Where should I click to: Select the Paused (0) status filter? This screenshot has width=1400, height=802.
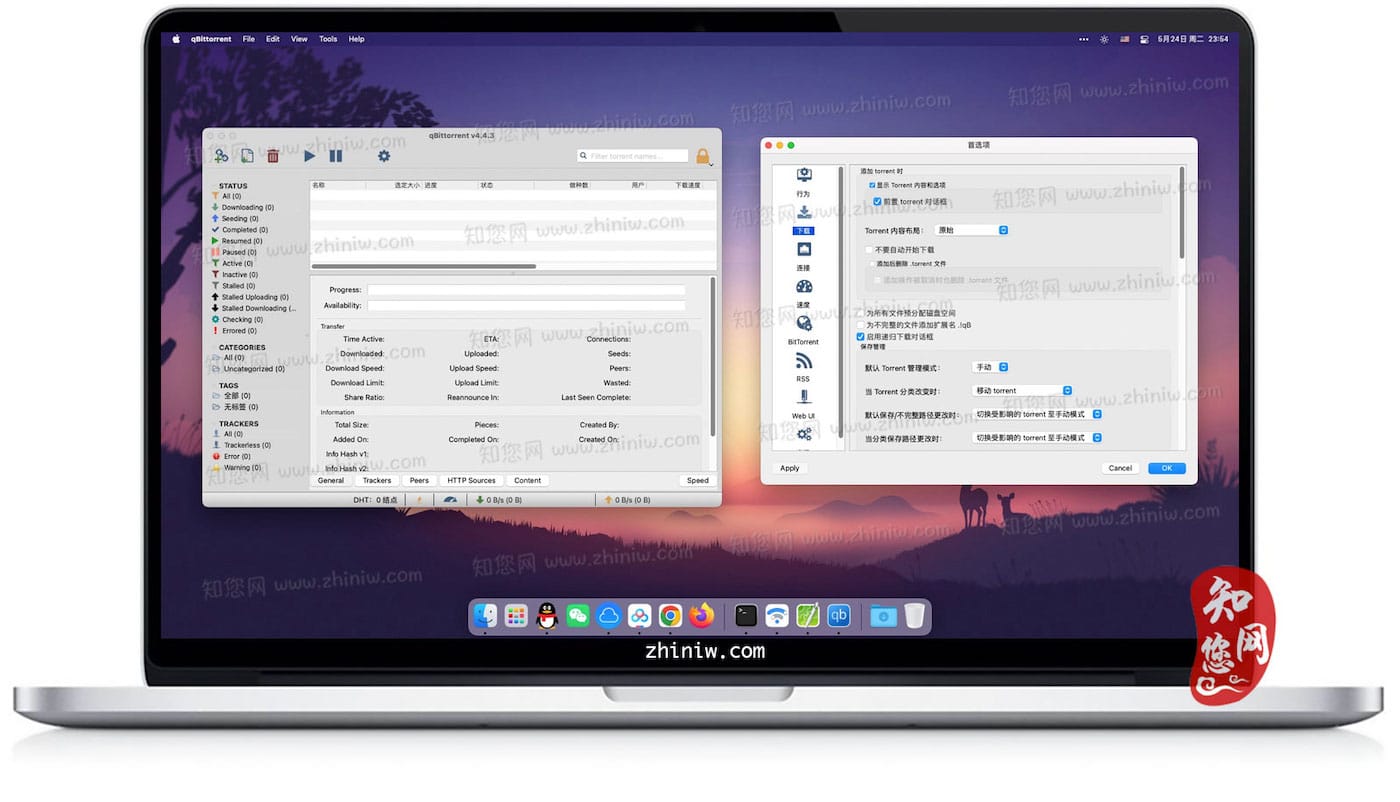[x=235, y=252]
